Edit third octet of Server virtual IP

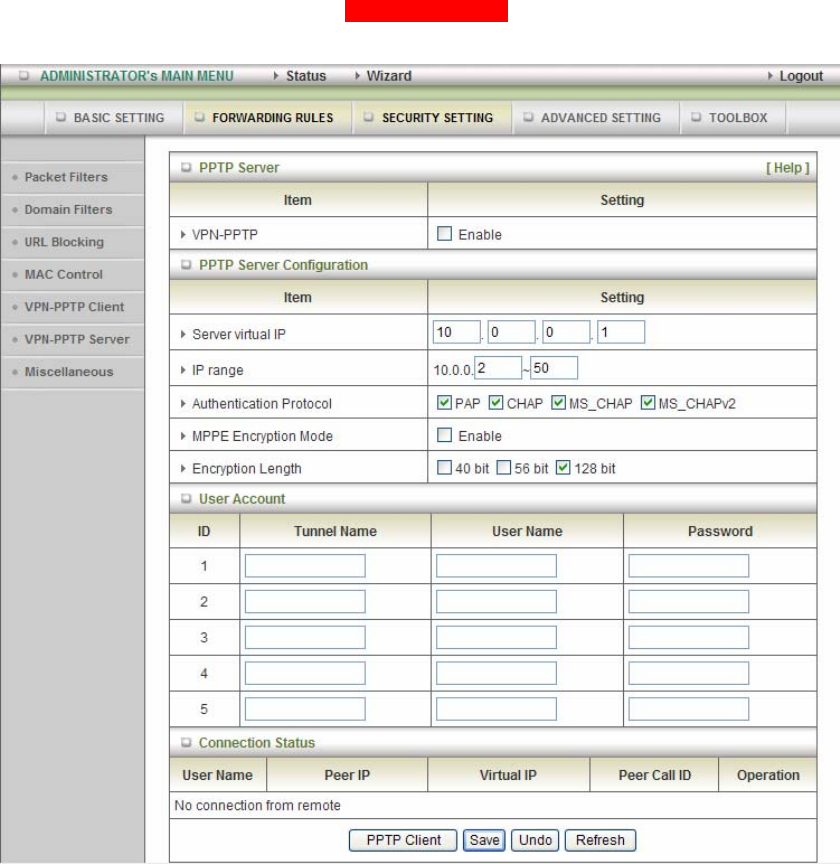click(x=566, y=332)
